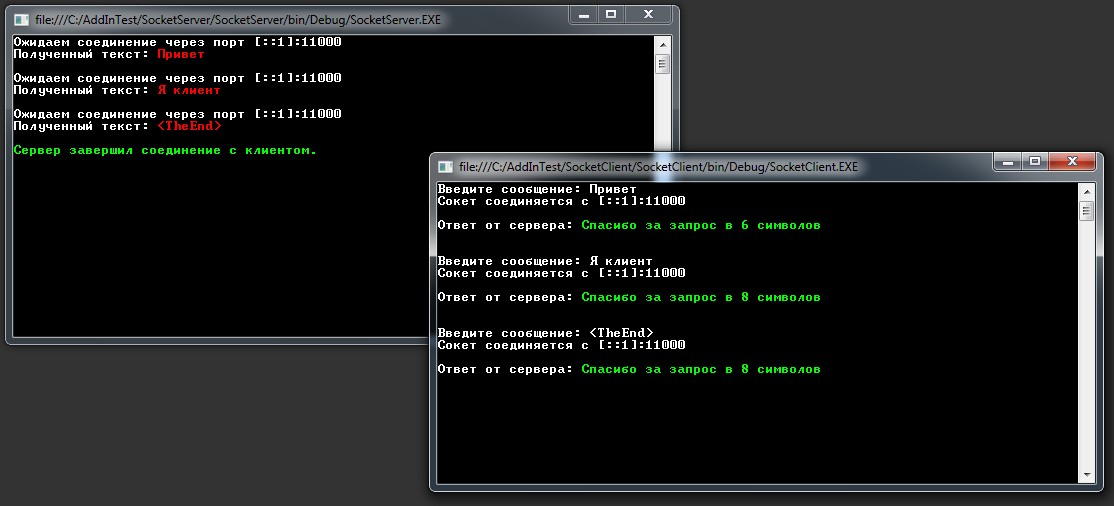Click the red 'Привет' received text in the server window
The image size is (1114, 506).
[180, 54]
